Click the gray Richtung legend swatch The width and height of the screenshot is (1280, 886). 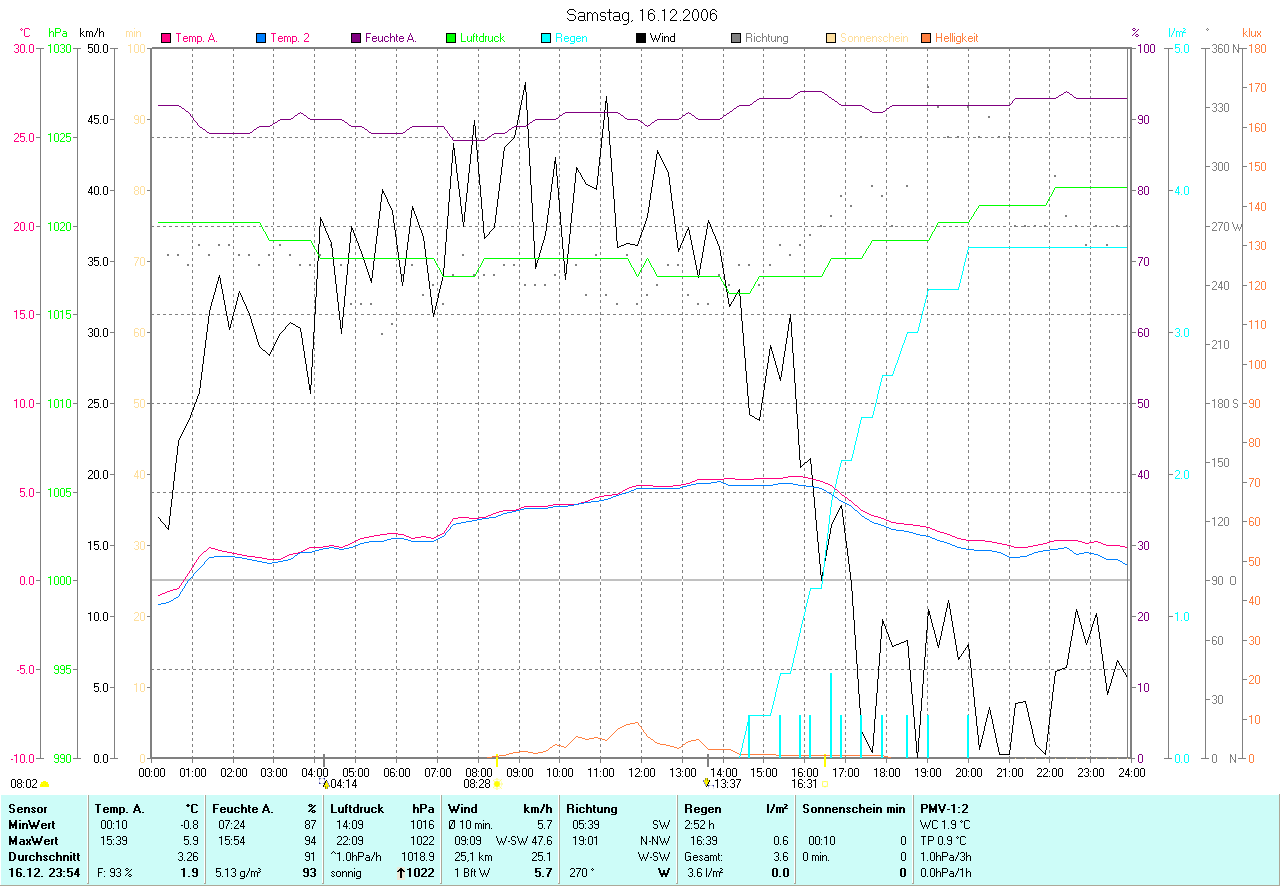coord(735,38)
